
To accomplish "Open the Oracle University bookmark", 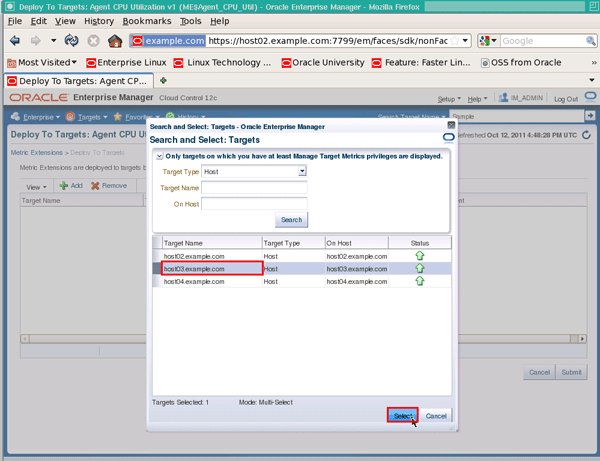I will [x=323, y=62].
